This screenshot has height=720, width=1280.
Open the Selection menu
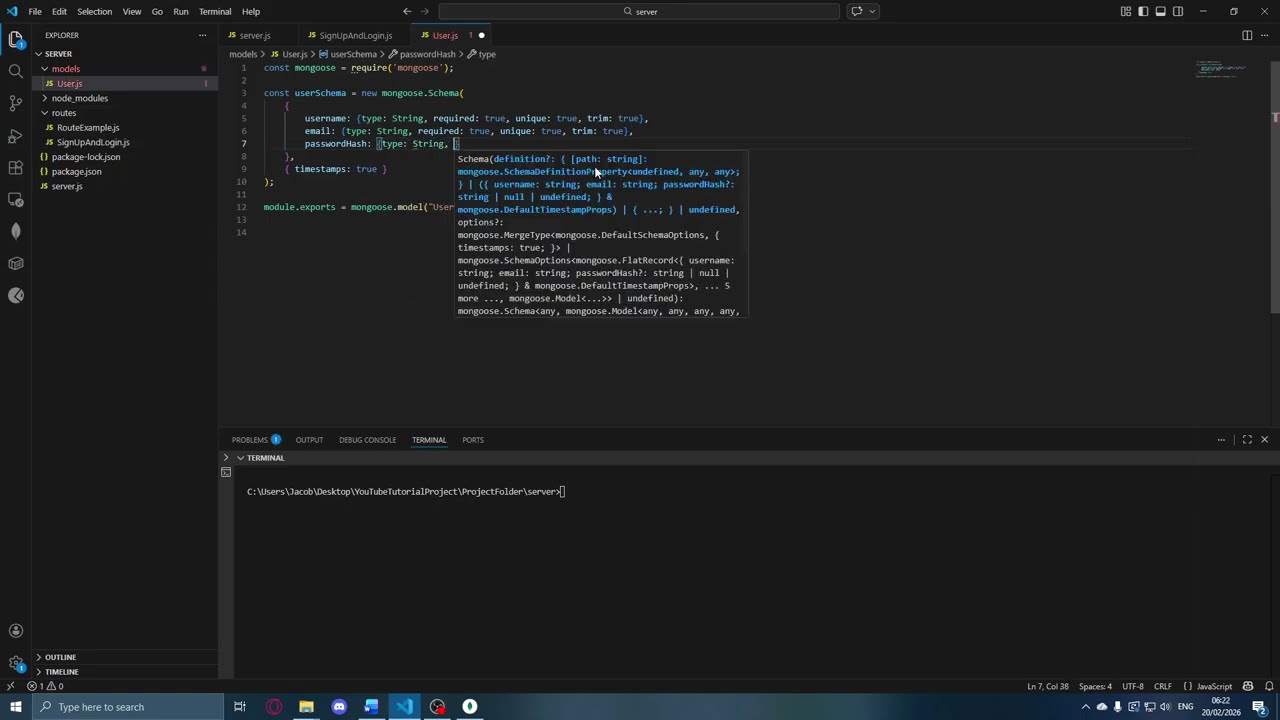[94, 11]
